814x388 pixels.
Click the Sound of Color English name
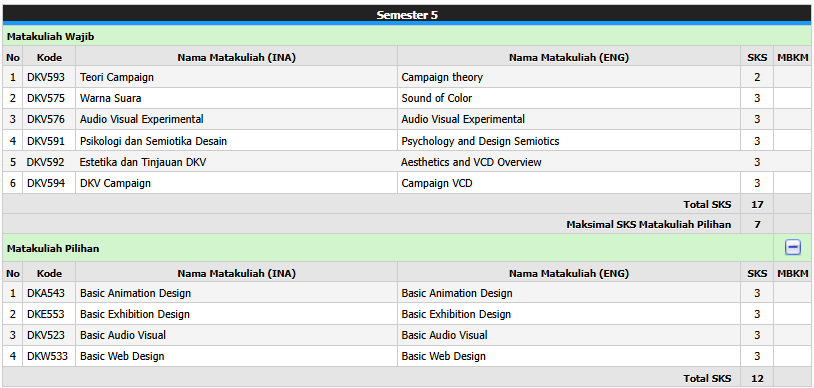(x=437, y=98)
